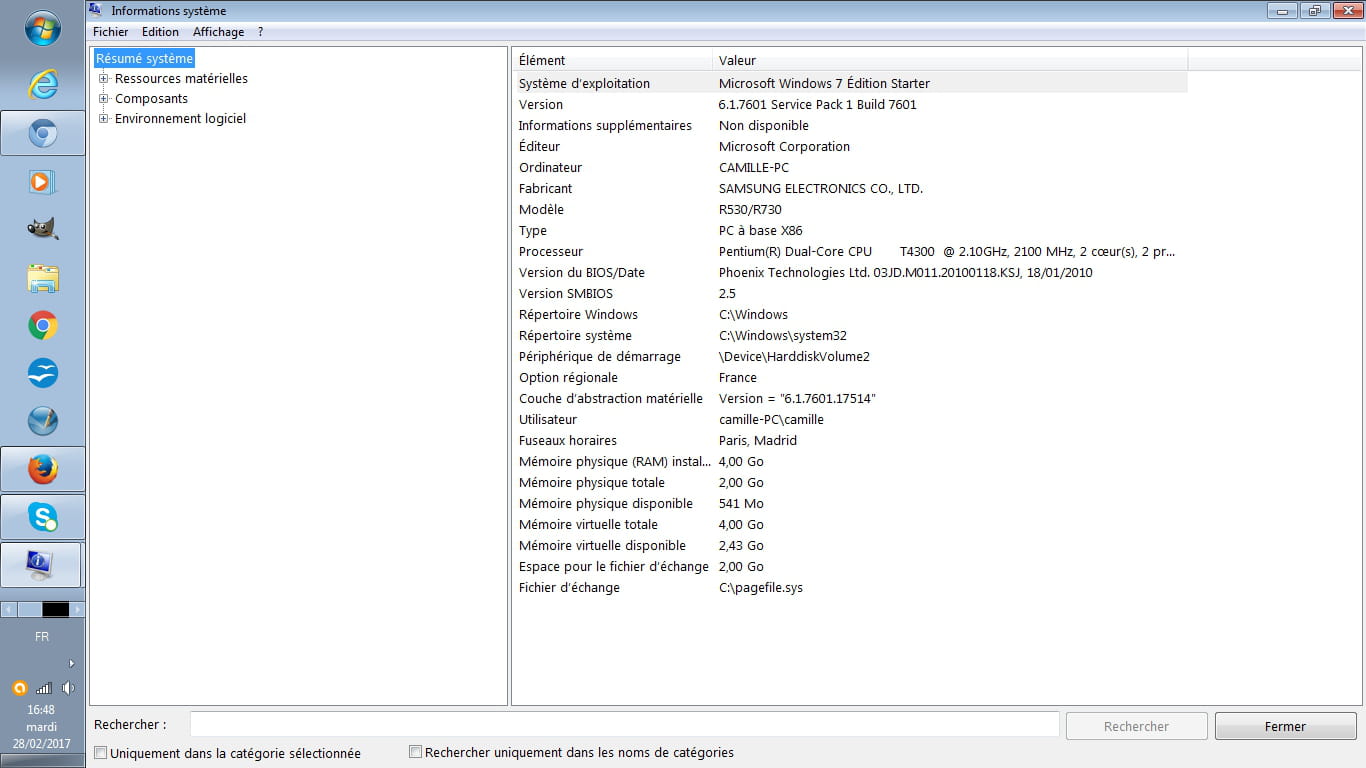Open the OpenOffice seagull icon
This screenshot has width=1366, height=768.
pos(43,373)
